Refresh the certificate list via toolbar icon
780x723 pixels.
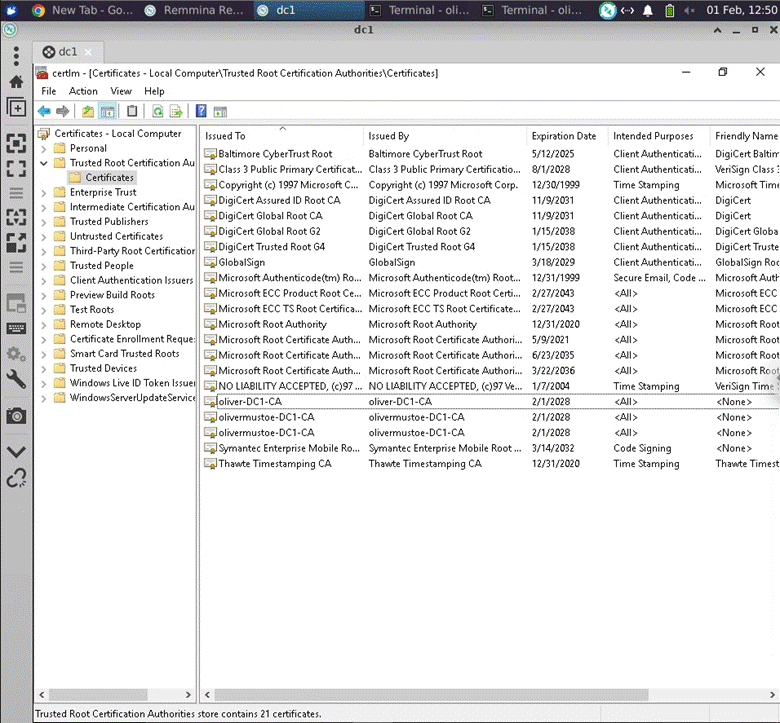pos(158,111)
